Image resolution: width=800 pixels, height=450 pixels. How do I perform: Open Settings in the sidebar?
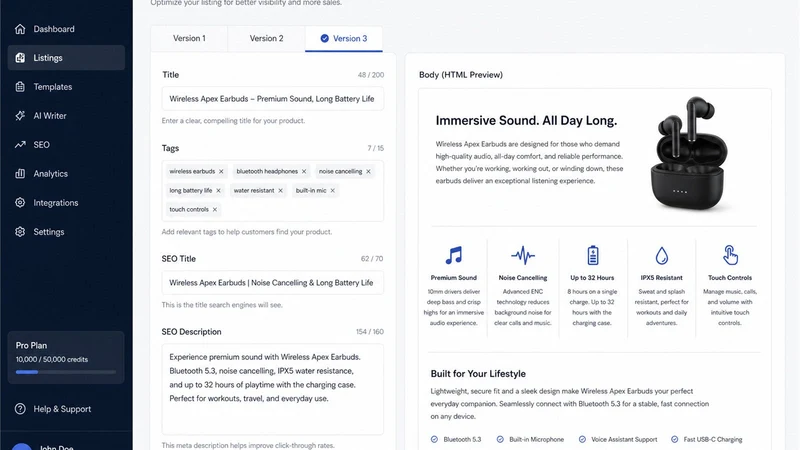66,232
